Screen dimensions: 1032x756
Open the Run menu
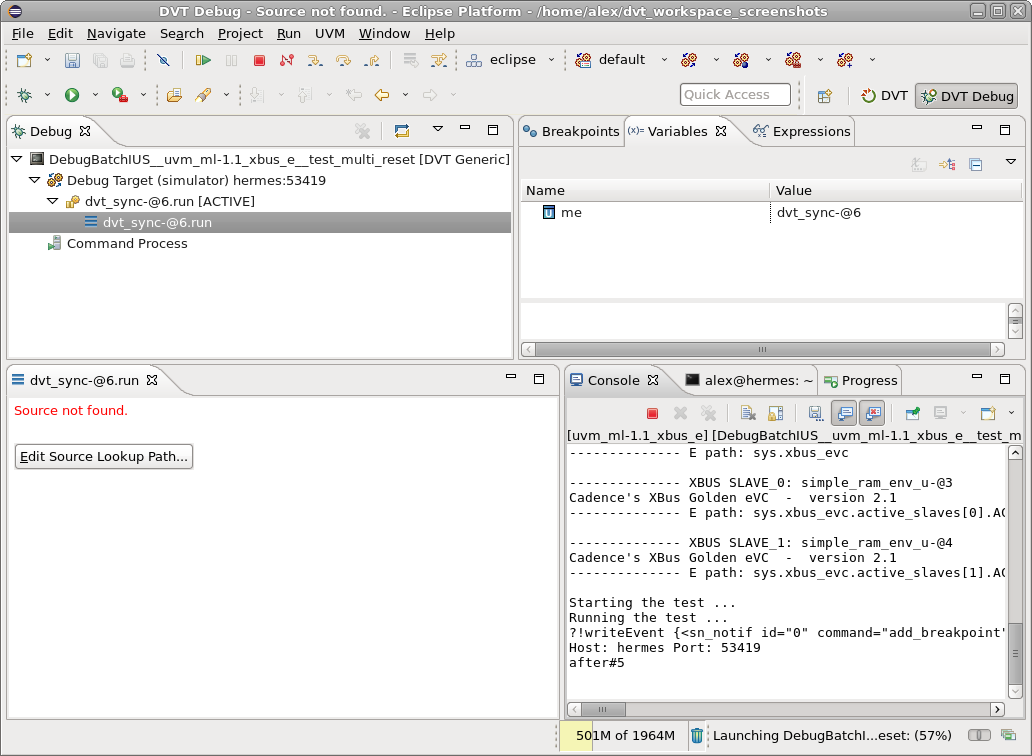tap(288, 33)
